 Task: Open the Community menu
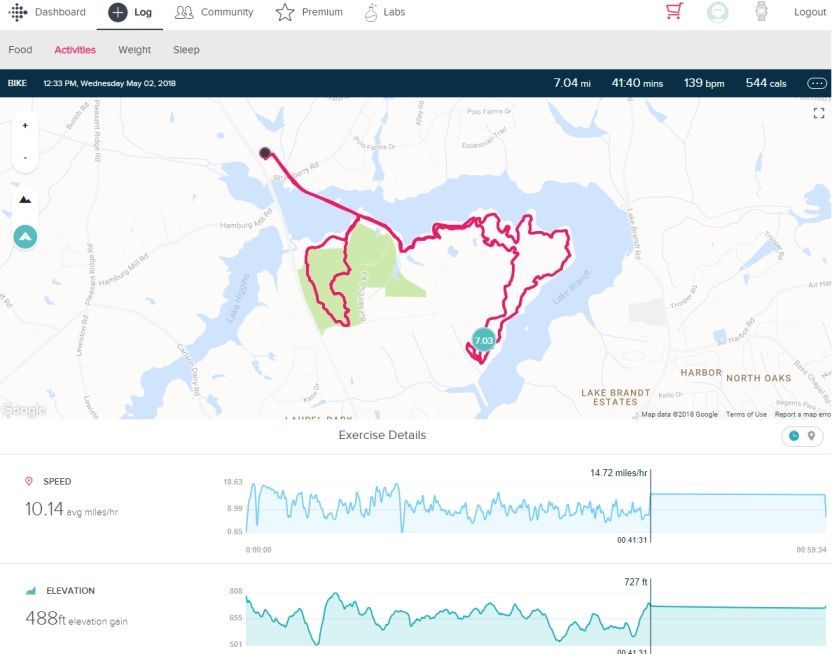coord(214,12)
